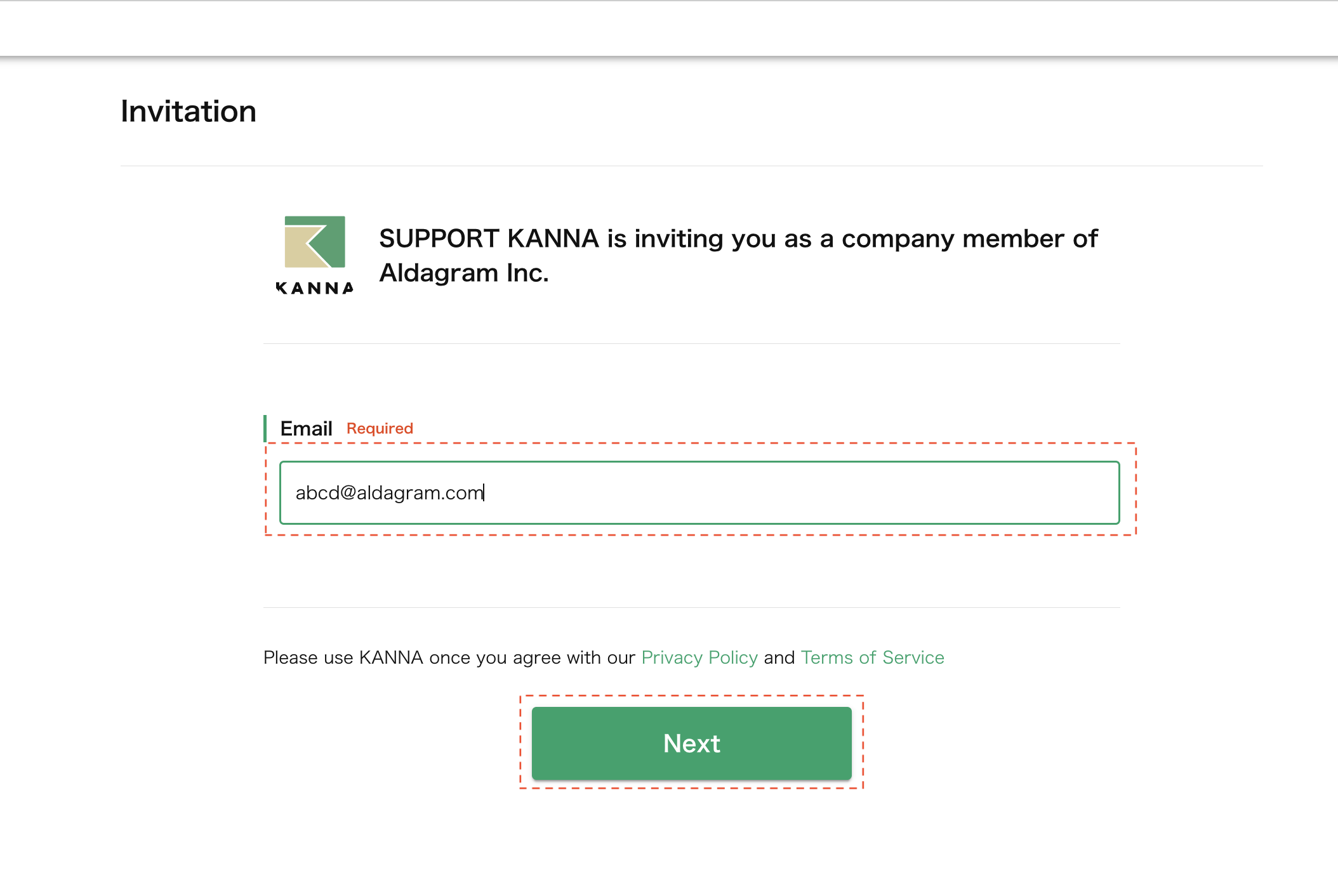This screenshot has height=896, width=1338.
Task: Click the "Aldagram Inc." company name text
Action: coord(464,273)
